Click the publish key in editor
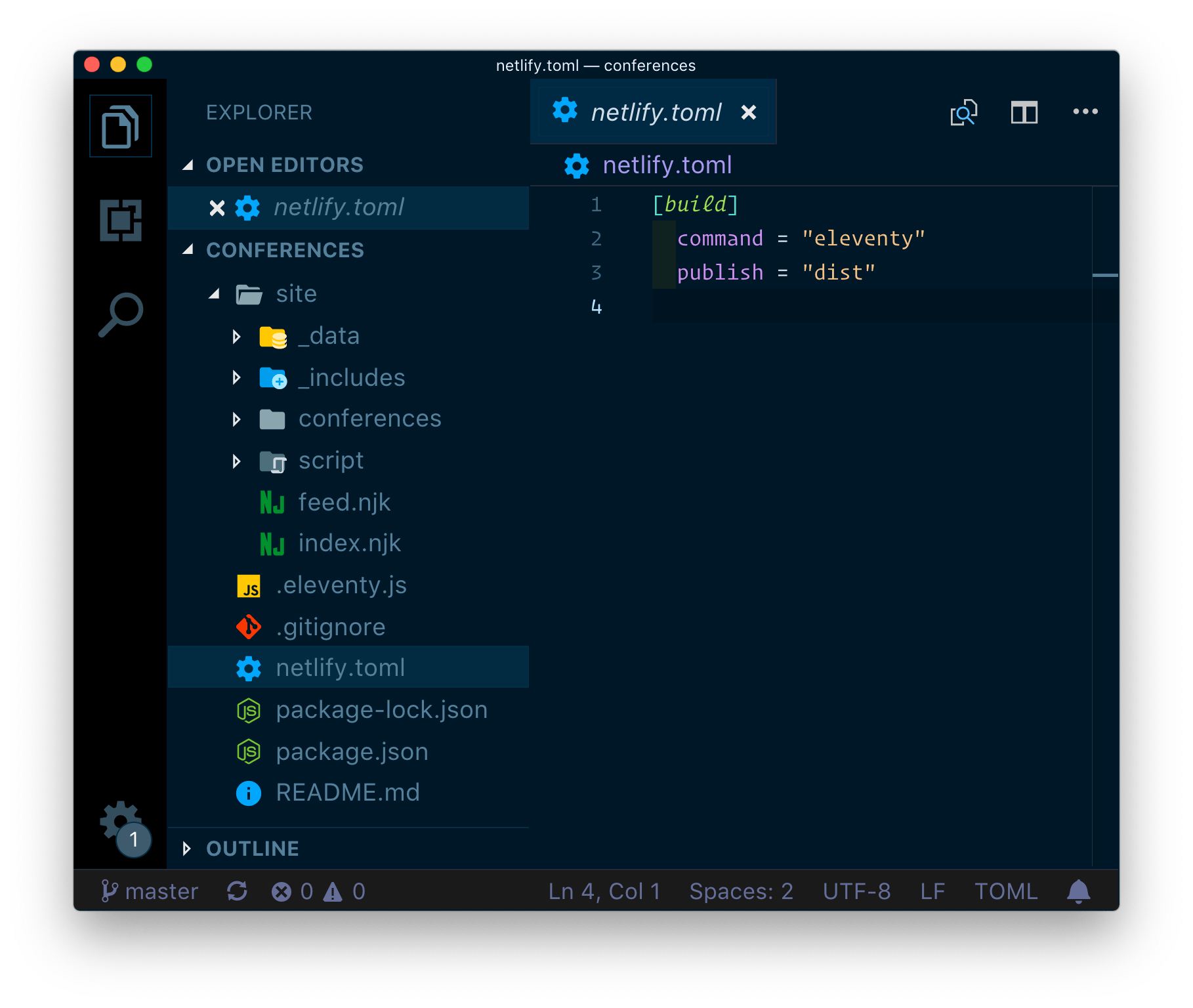The width and height of the screenshot is (1193, 1008). click(x=720, y=272)
